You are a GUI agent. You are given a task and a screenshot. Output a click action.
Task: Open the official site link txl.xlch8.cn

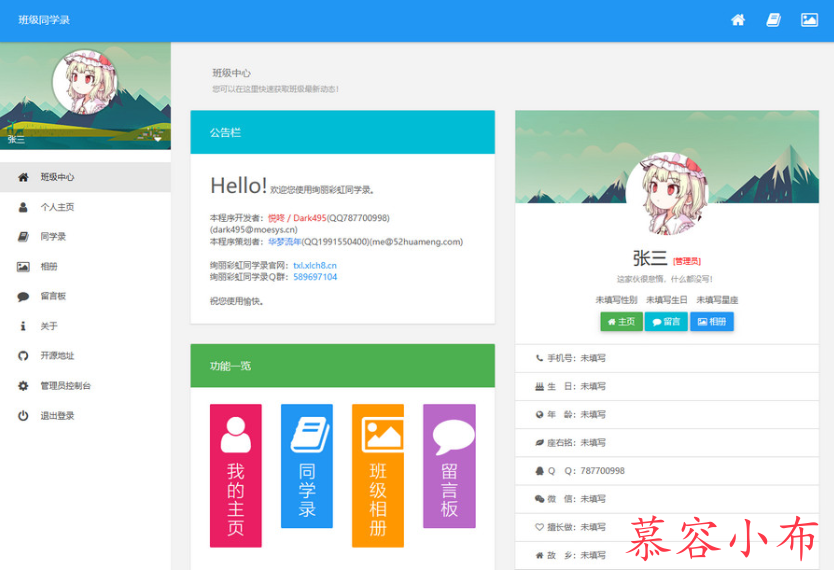coord(315,265)
